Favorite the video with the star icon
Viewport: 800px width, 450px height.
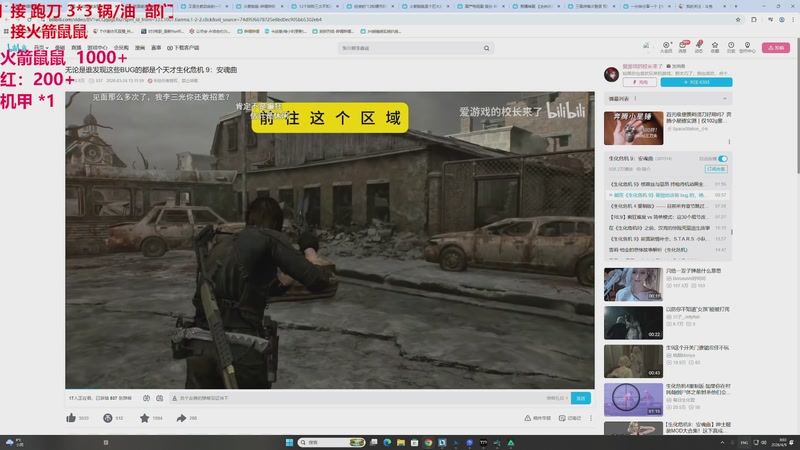pos(145,418)
